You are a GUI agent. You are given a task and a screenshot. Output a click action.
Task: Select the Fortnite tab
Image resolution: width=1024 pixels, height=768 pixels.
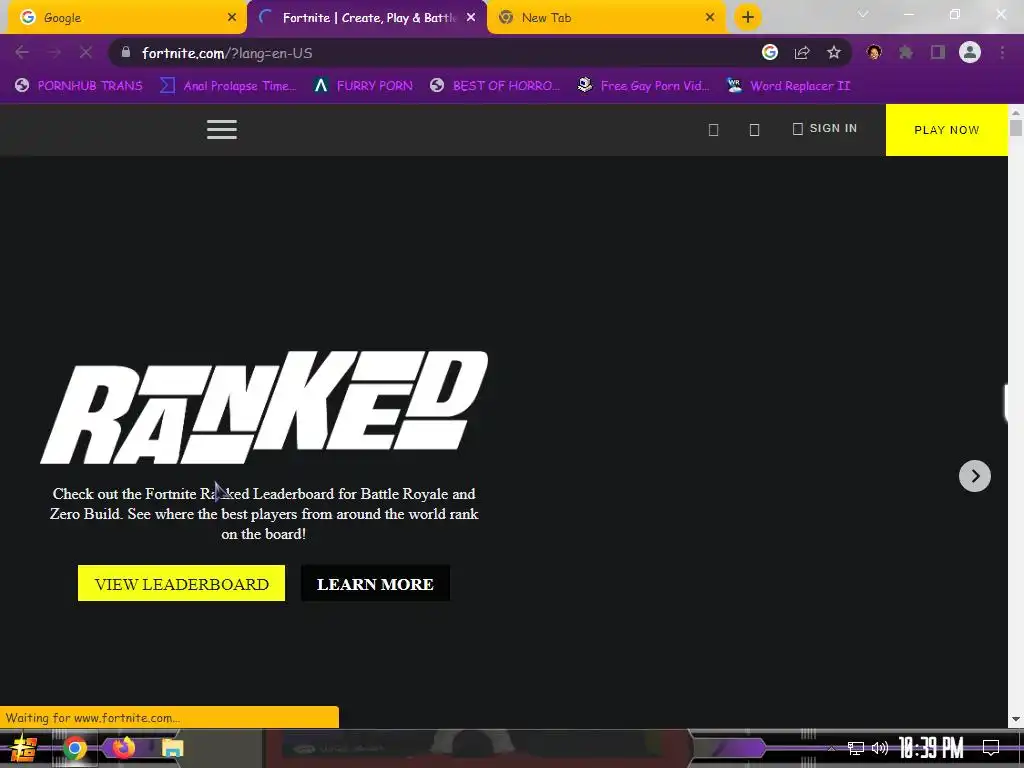click(x=367, y=18)
